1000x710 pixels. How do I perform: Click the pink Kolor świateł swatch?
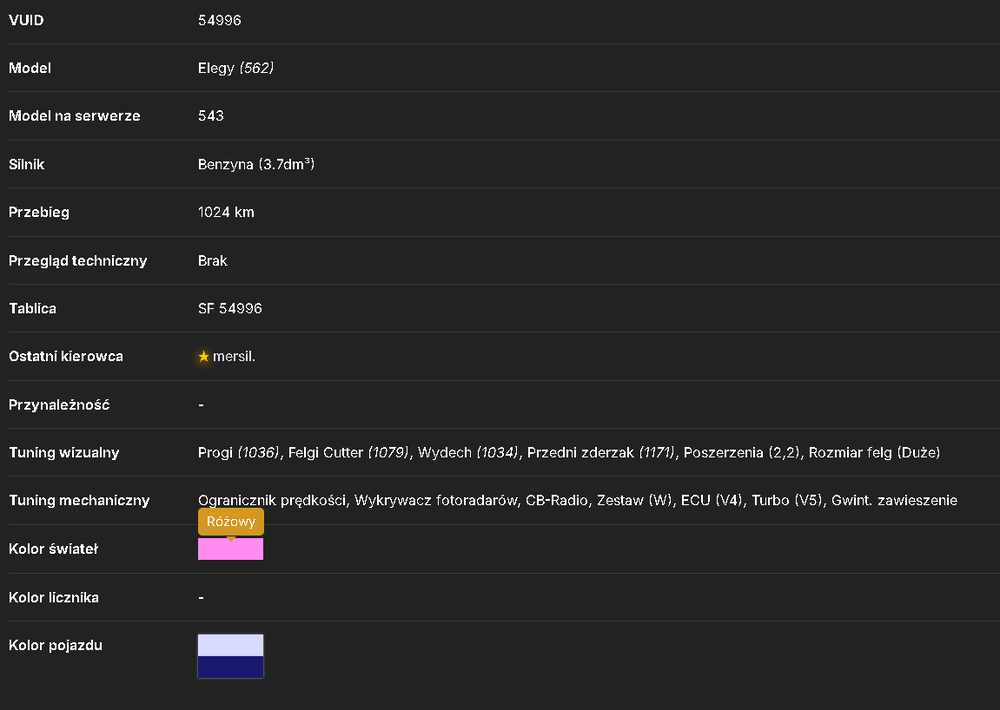[230, 549]
